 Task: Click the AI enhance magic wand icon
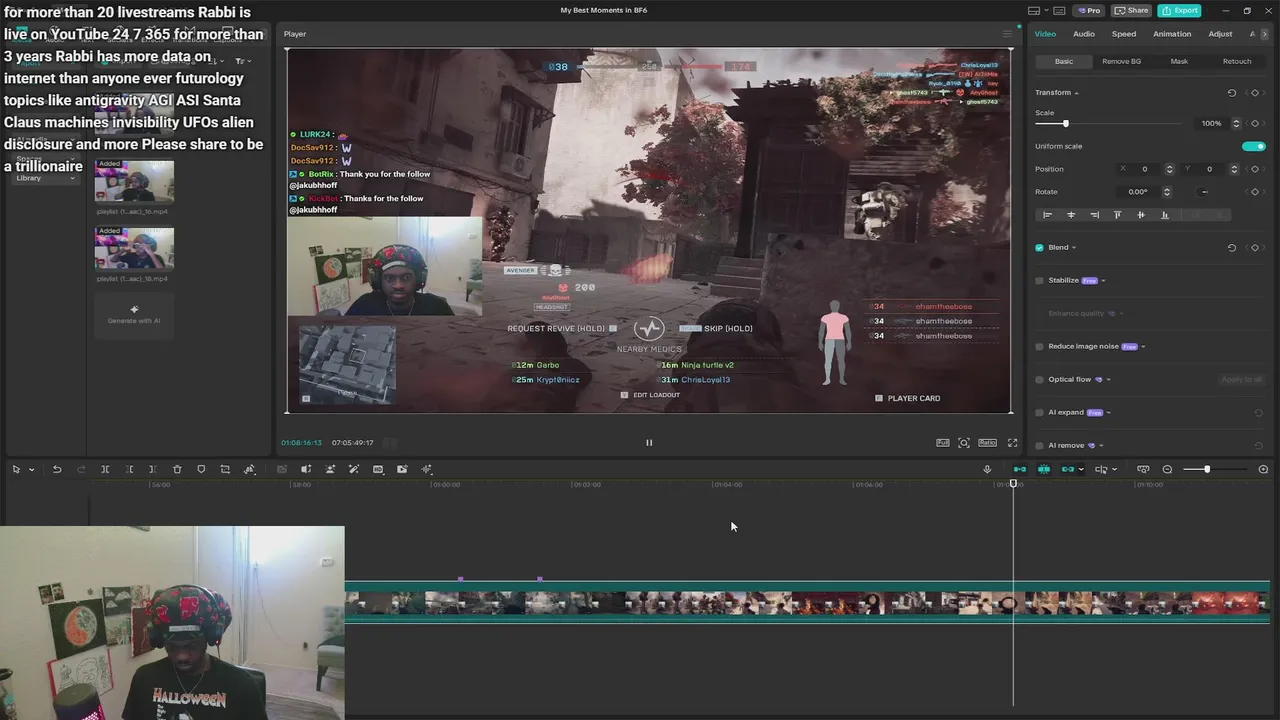[354, 469]
